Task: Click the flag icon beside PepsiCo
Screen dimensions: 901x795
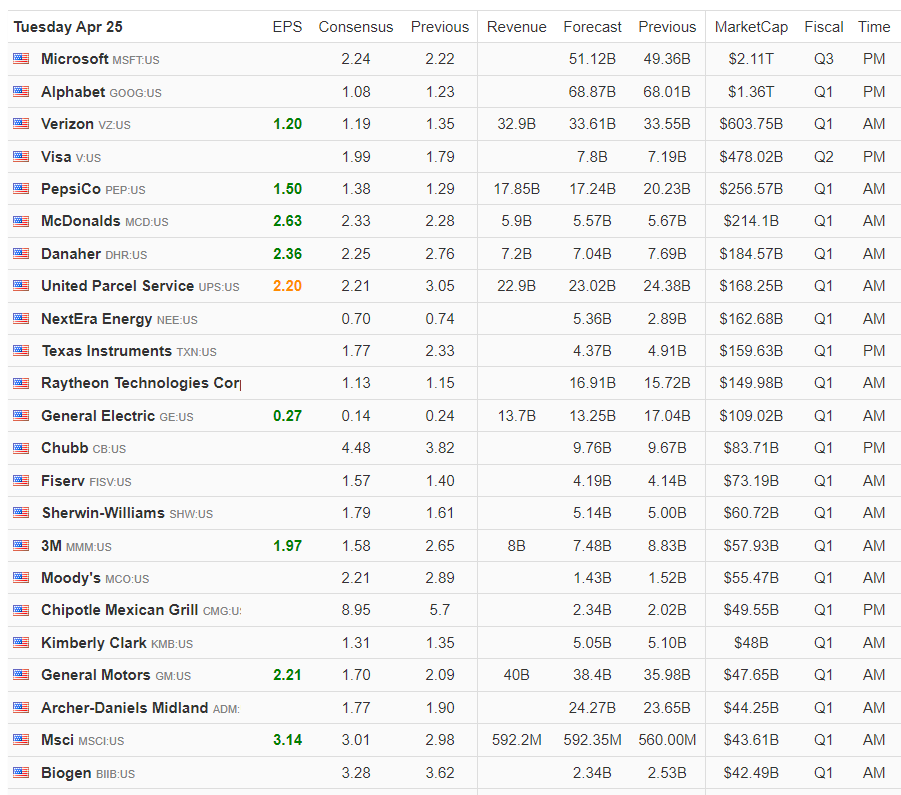Action: tap(21, 188)
